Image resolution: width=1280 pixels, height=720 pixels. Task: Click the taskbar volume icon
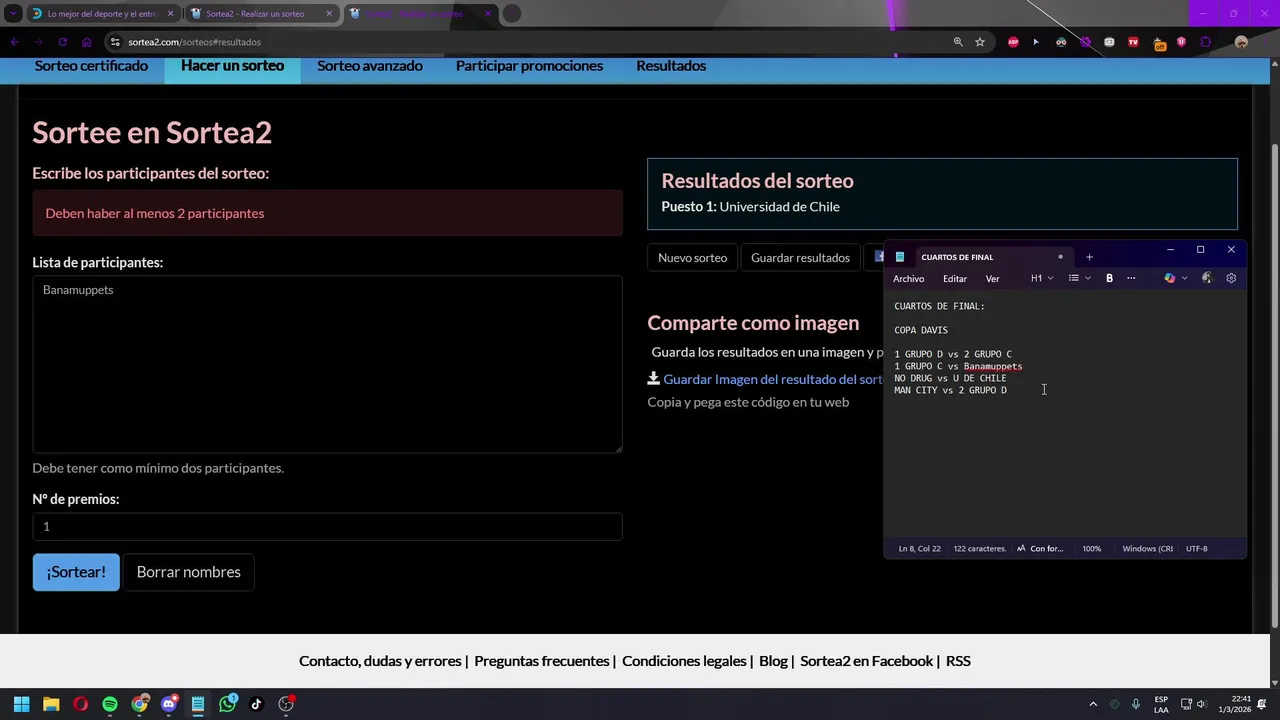pyautogui.click(x=1201, y=704)
